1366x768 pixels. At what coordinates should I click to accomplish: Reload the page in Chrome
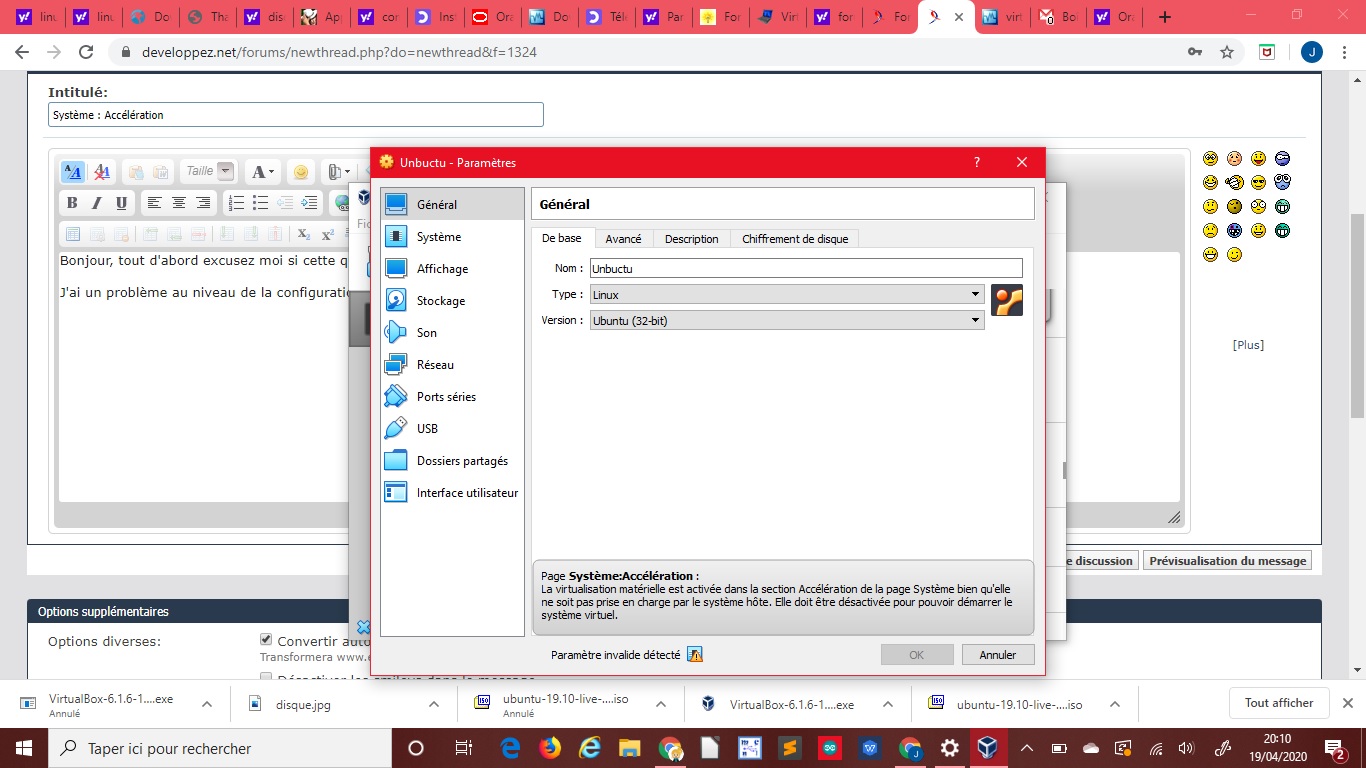pyautogui.click(x=86, y=52)
